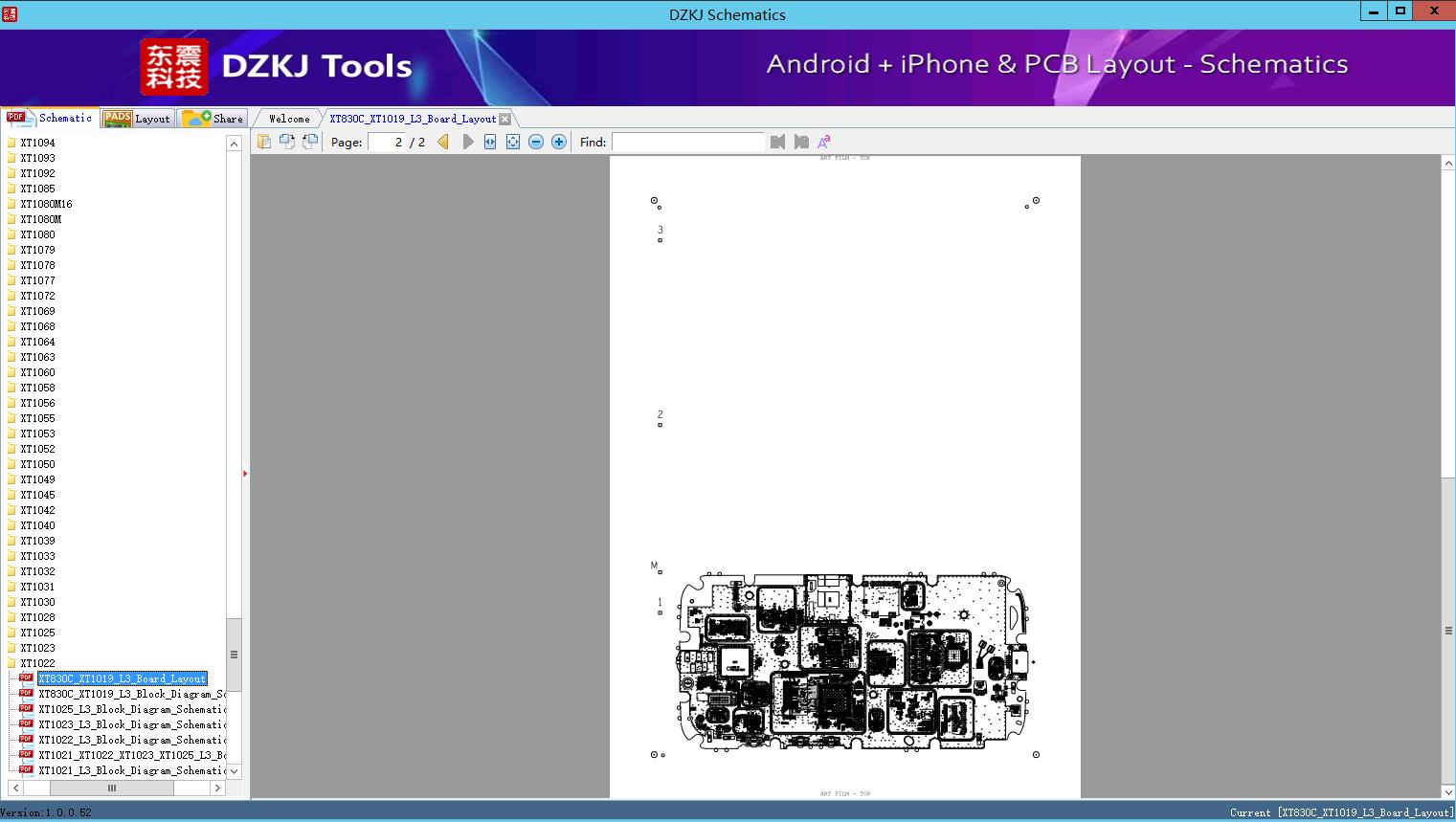Click the Page number input field
1456x822 pixels.
coord(387,142)
